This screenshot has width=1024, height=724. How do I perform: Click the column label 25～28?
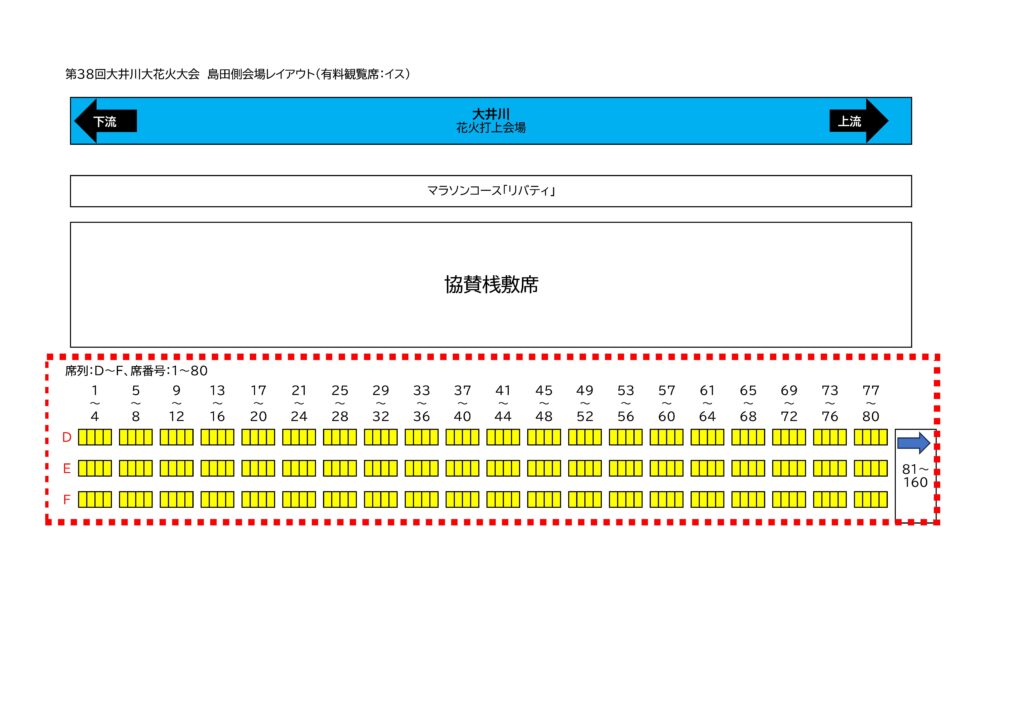pyautogui.click(x=340, y=403)
